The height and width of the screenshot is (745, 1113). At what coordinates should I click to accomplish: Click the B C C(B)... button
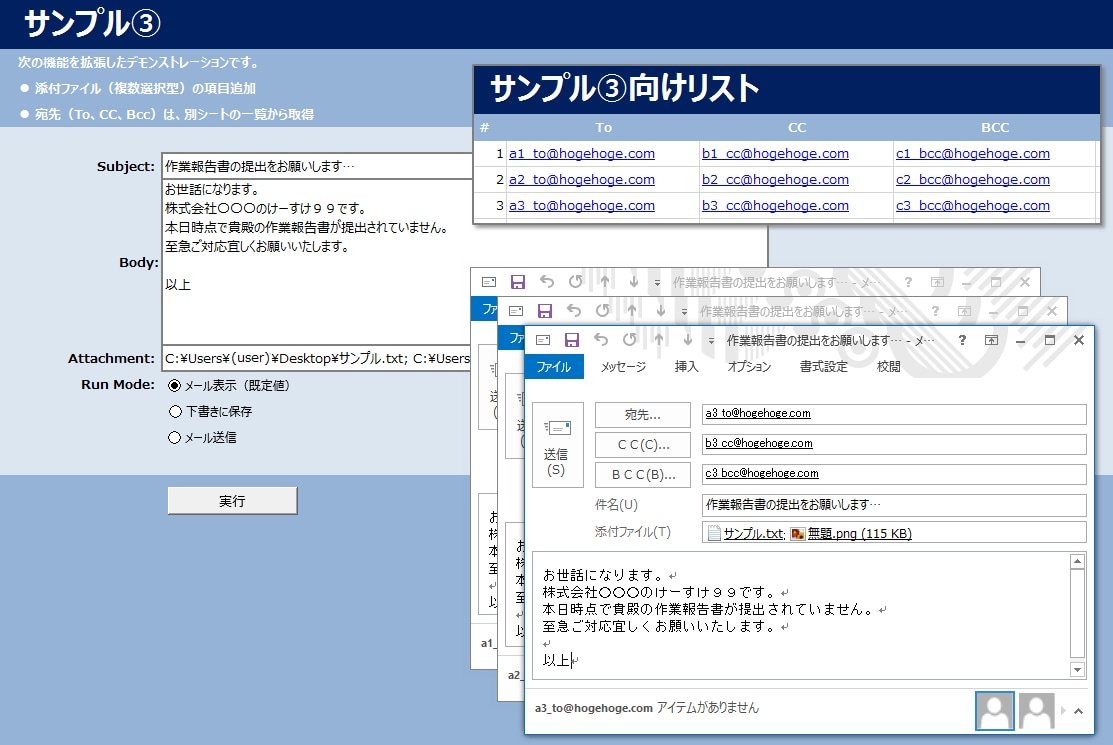click(x=642, y=475)
